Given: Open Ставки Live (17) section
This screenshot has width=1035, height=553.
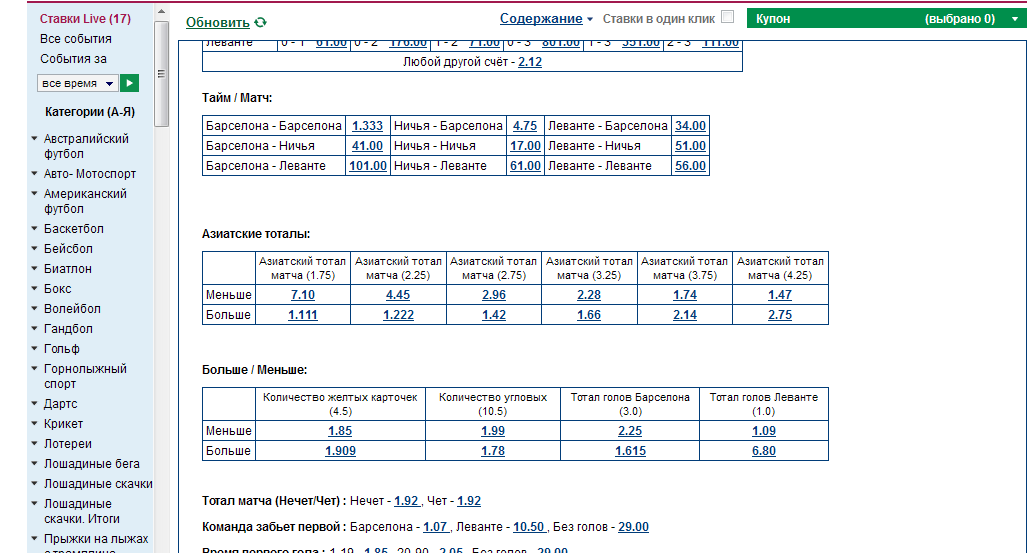Looking at the screenshot, I should click(85, 18).
